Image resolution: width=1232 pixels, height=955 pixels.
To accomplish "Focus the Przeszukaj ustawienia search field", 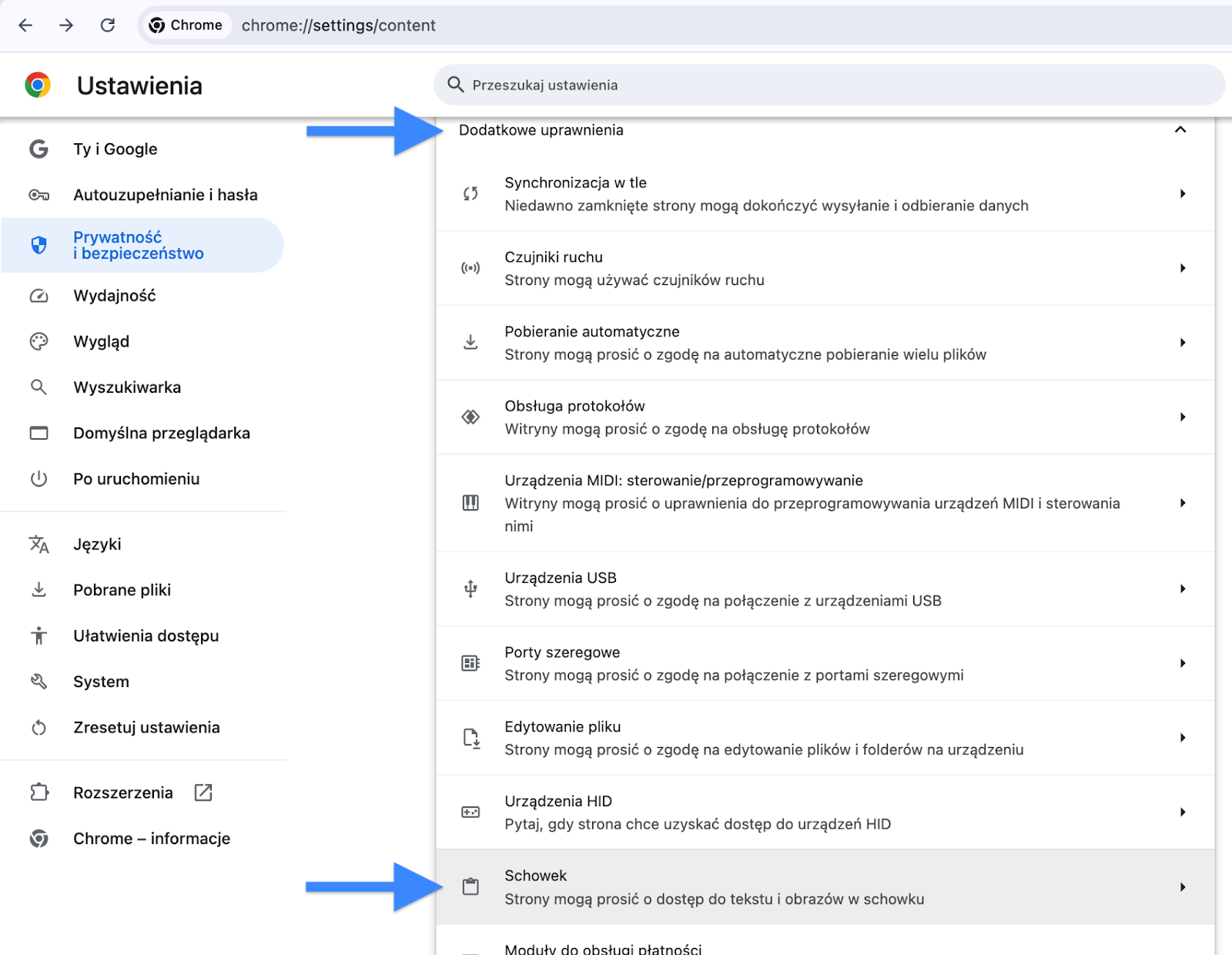I will tap(829, 85).
